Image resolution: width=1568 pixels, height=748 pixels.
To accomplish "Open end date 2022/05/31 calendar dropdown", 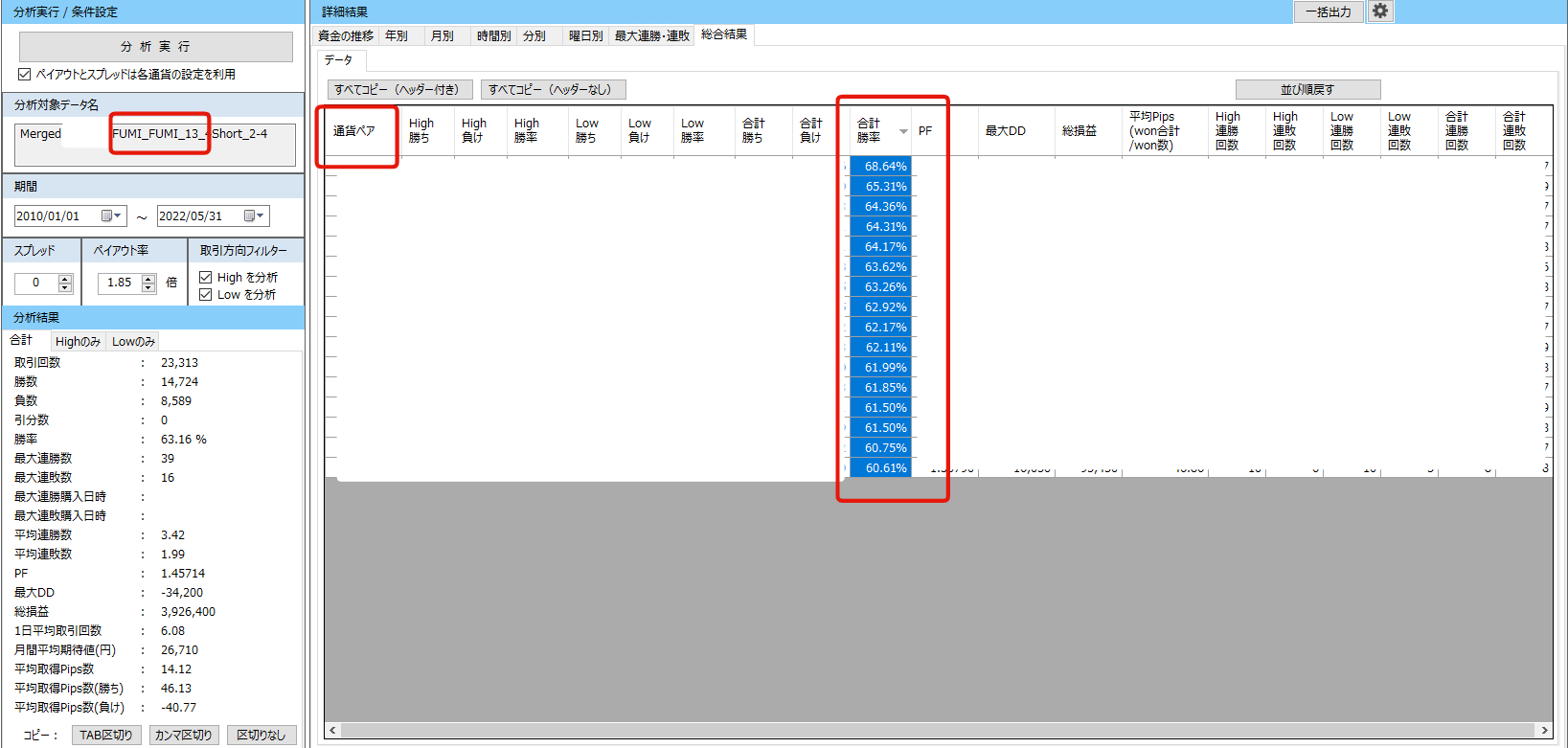I will [255, 215].
